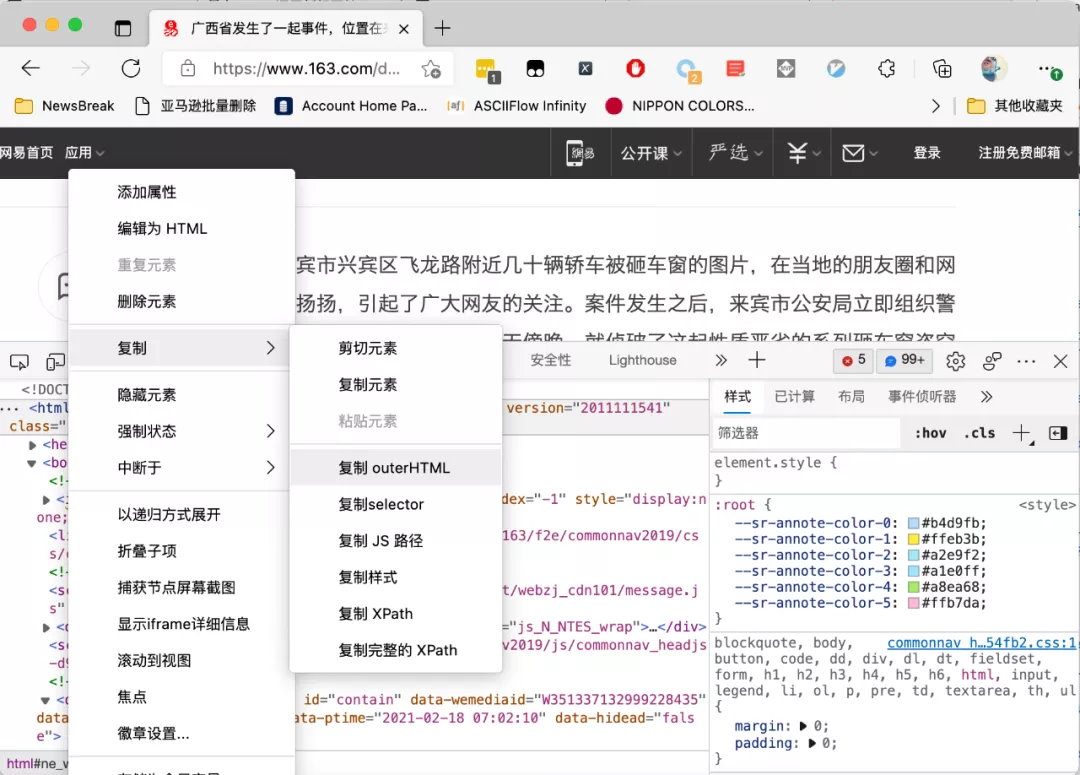
Task: Select 隐藏元素 in context menu
Action: (182, 395)
